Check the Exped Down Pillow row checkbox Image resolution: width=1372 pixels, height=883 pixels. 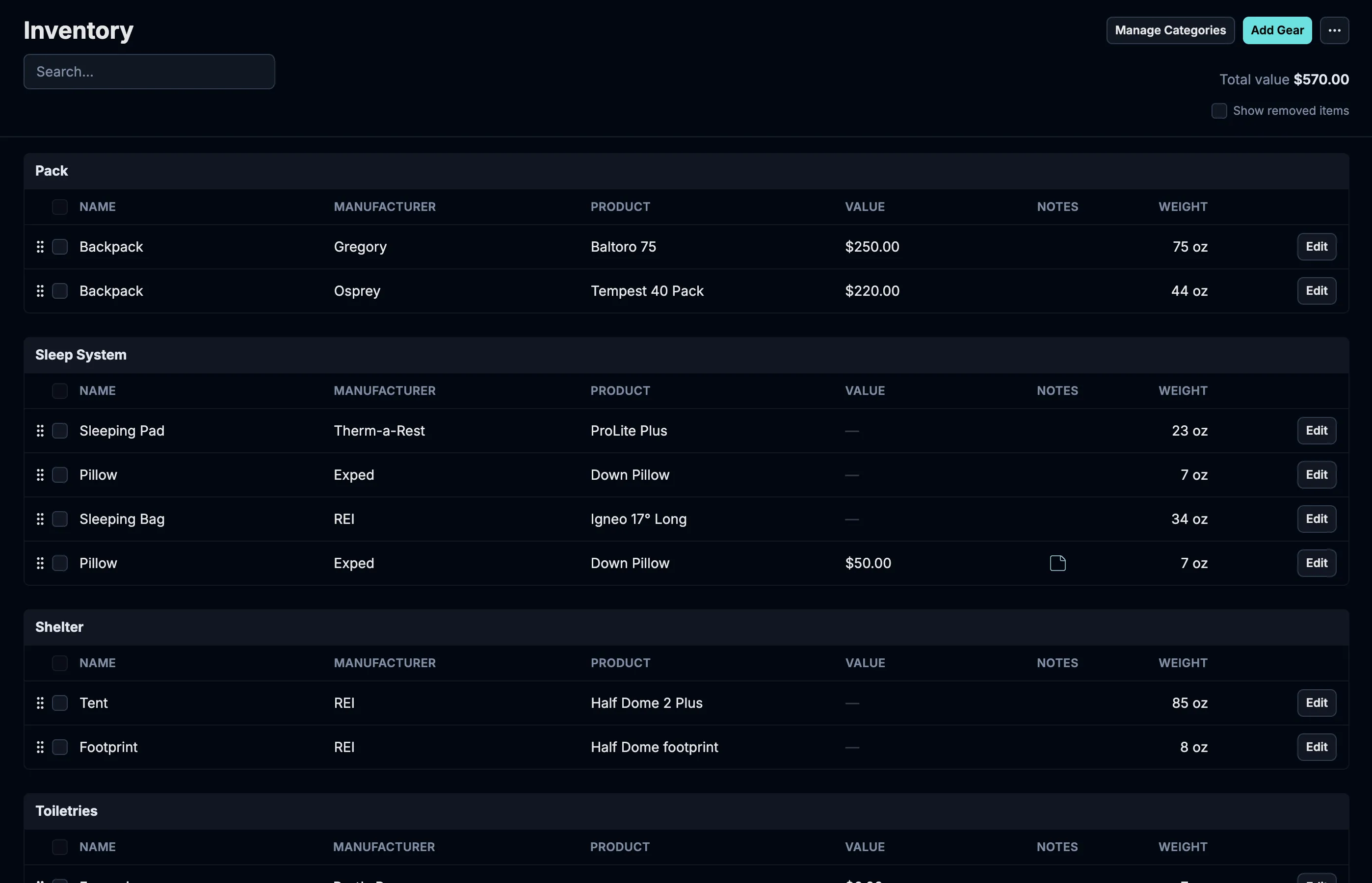click(x=60, y=474)
